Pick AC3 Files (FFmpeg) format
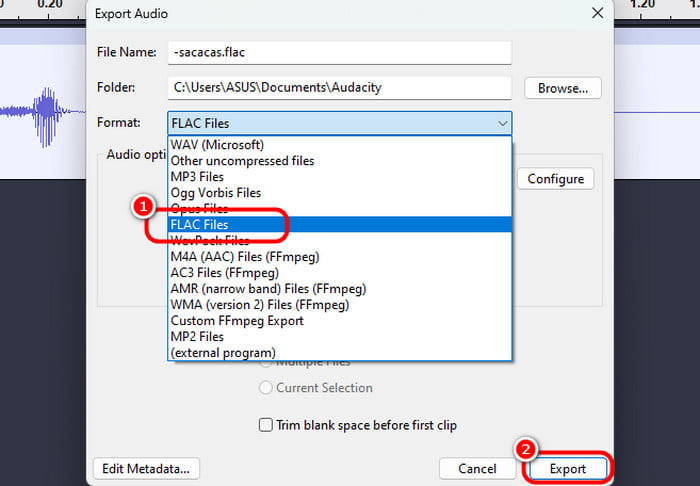Image resolution: width=700 pixels, height=486 pixels. (x=339, y=273)
